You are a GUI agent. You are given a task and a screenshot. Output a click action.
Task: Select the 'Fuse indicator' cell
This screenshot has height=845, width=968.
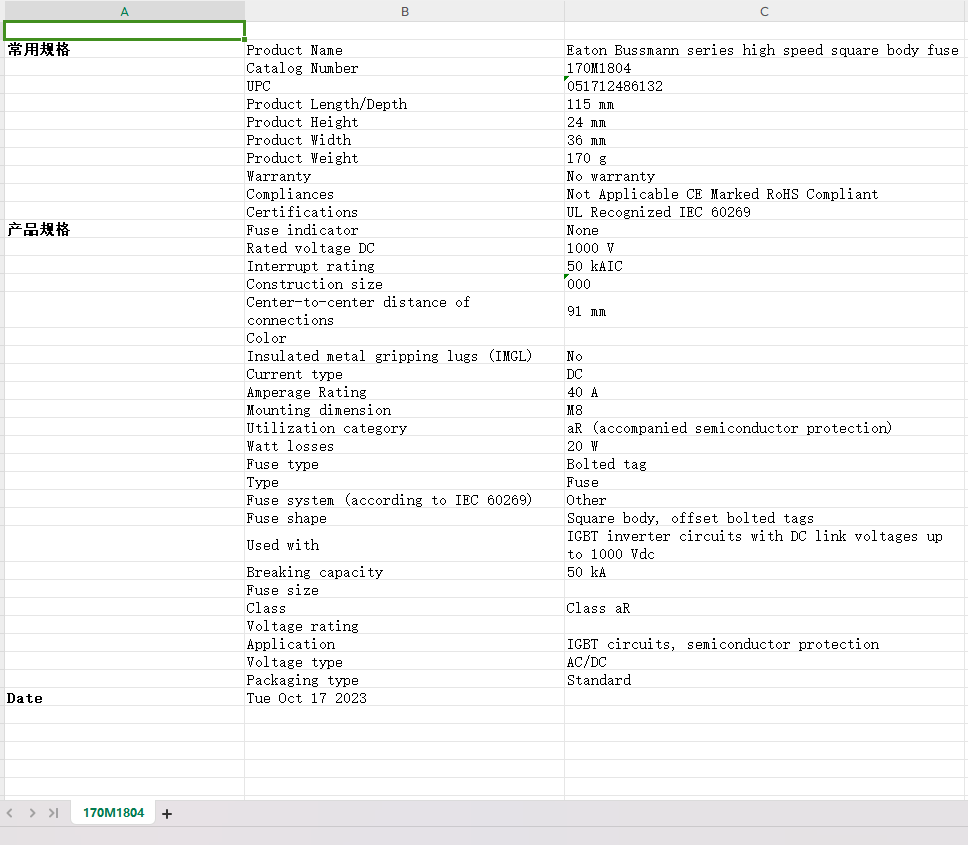click(404, 230)
